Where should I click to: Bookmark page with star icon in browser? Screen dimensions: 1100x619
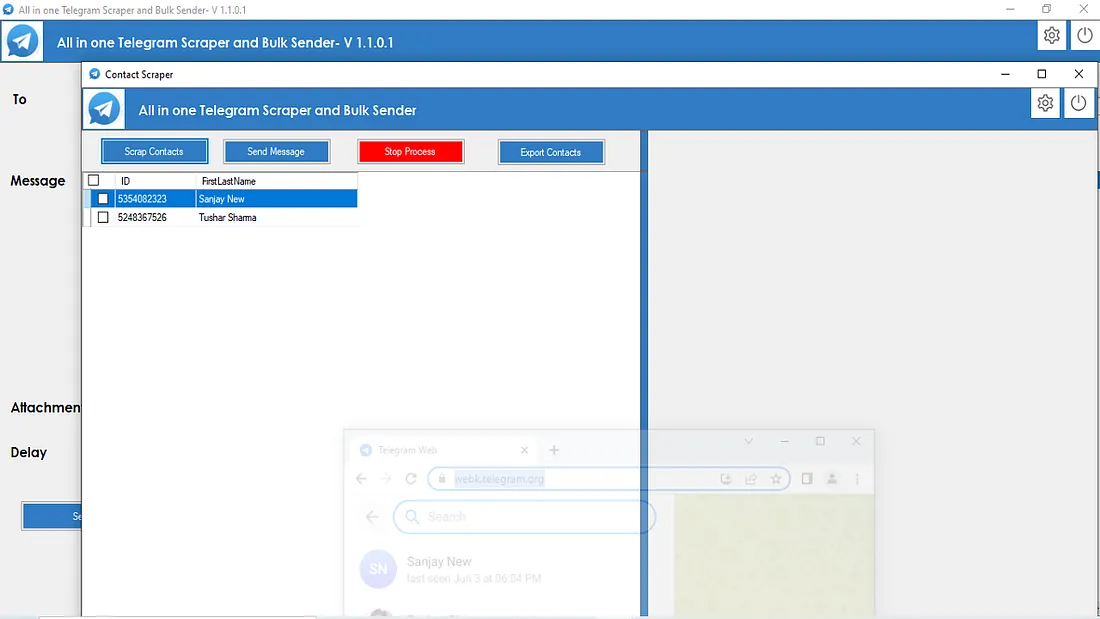tap(776, 479)
